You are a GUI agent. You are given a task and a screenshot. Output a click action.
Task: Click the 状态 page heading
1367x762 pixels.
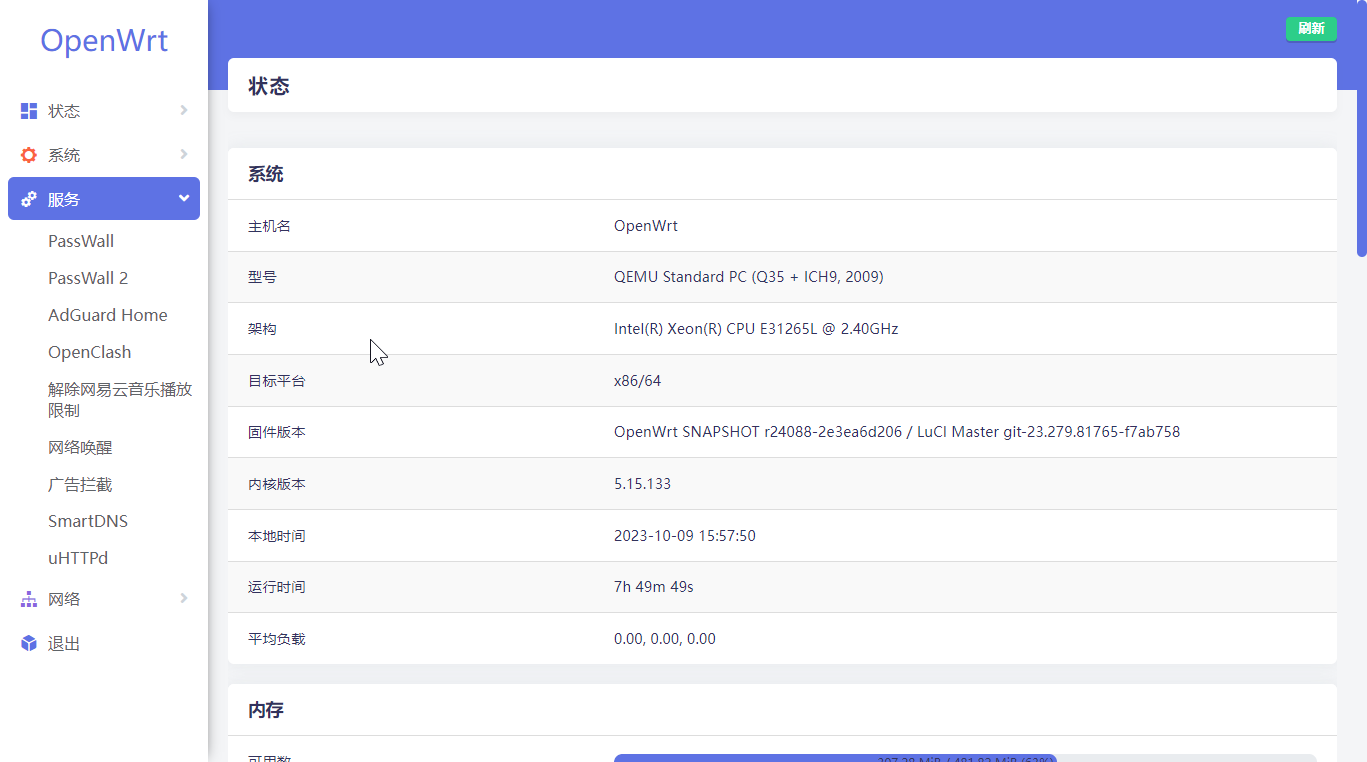coord(269,86)
